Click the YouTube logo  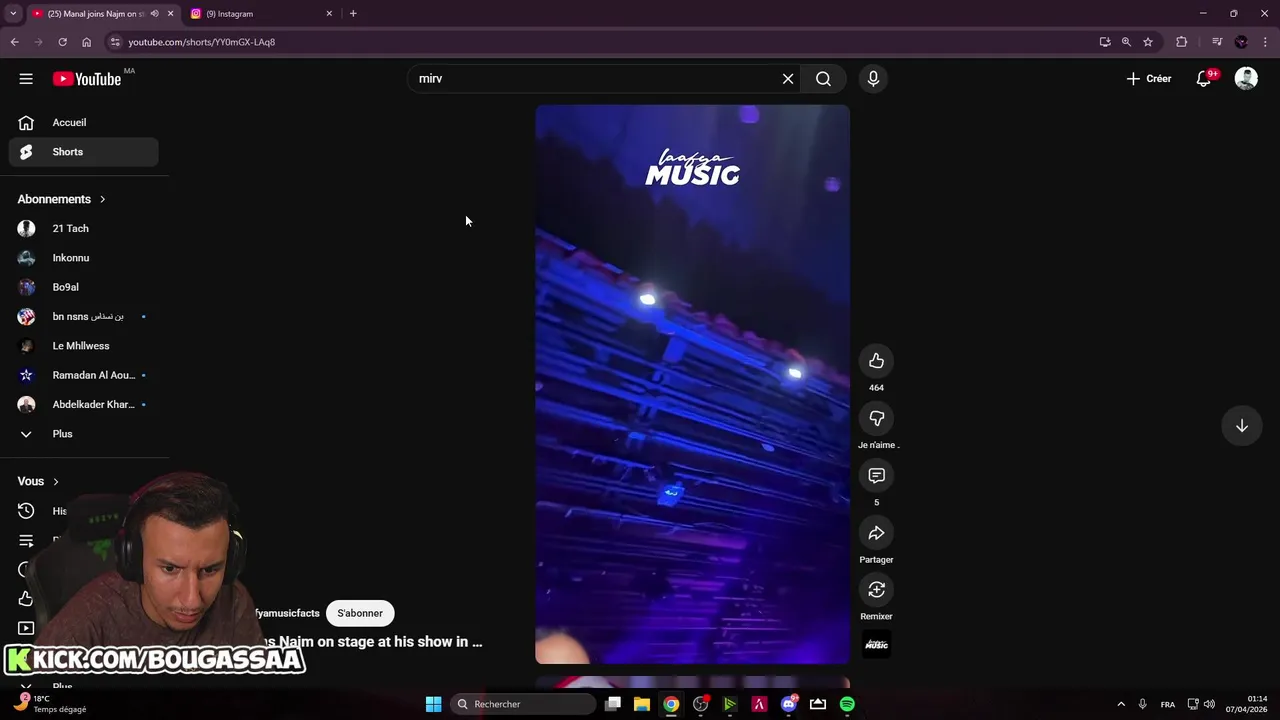coord(87,79)
